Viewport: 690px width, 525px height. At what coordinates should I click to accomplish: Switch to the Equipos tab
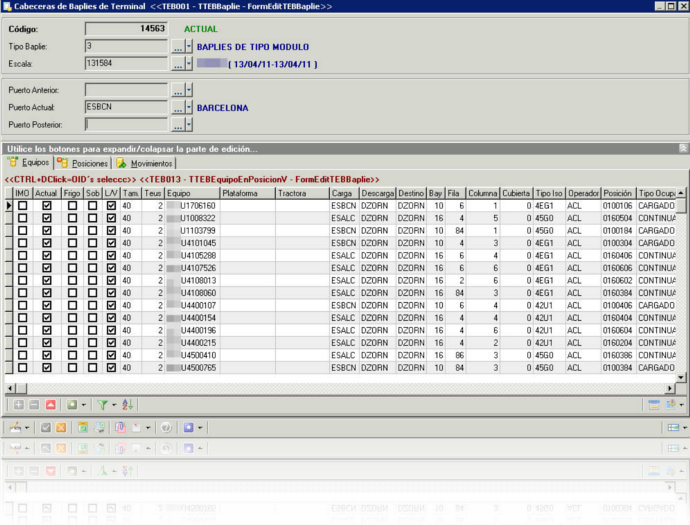[x=29, y=162]
